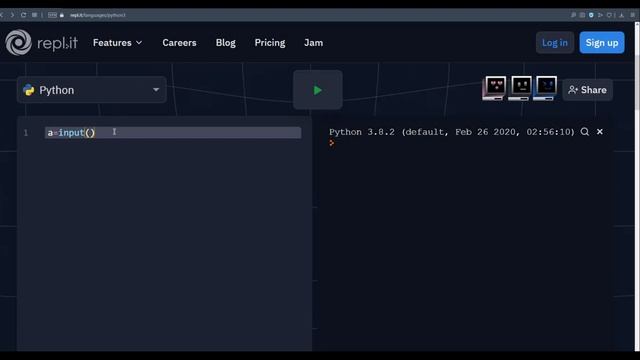Open the Pricing page
The height and width of the screenshot is (360, 640).
tap(270, 42)
